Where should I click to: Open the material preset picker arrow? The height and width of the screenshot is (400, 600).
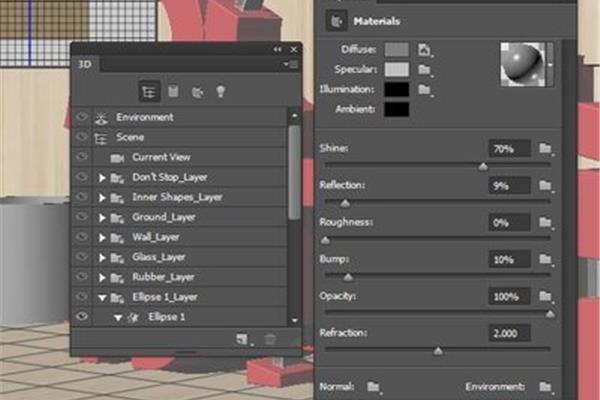click(x=550, y=65)
